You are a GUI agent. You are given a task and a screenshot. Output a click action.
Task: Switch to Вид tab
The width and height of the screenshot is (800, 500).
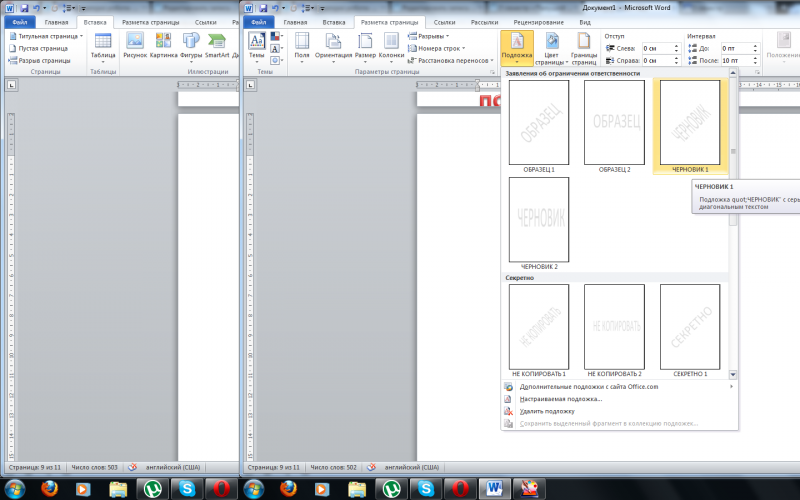(x=585, y=22)
